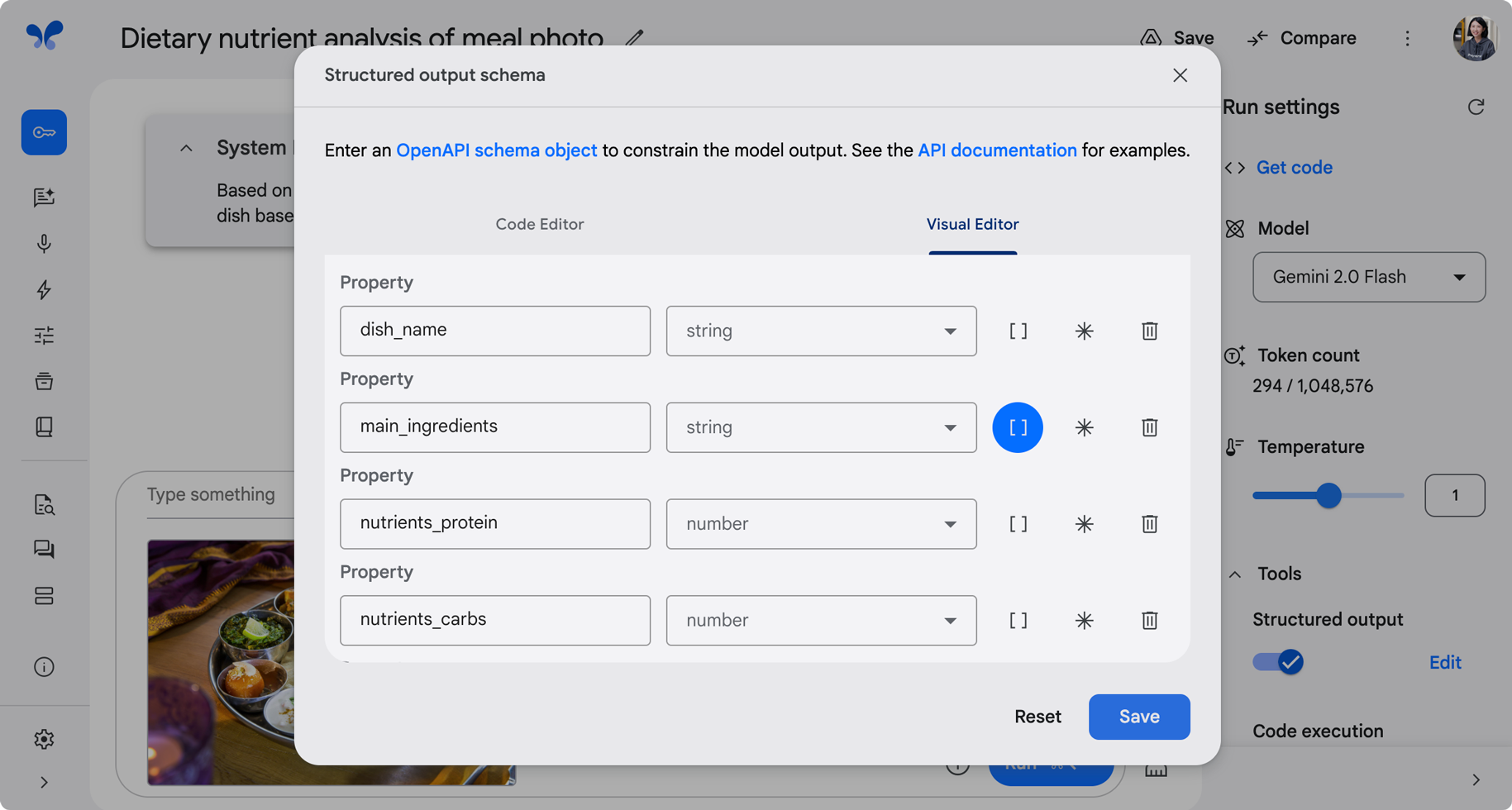1512x810 pixels.
Task: Open the settings gear in the sidebar
Action: tap(44, 739)
